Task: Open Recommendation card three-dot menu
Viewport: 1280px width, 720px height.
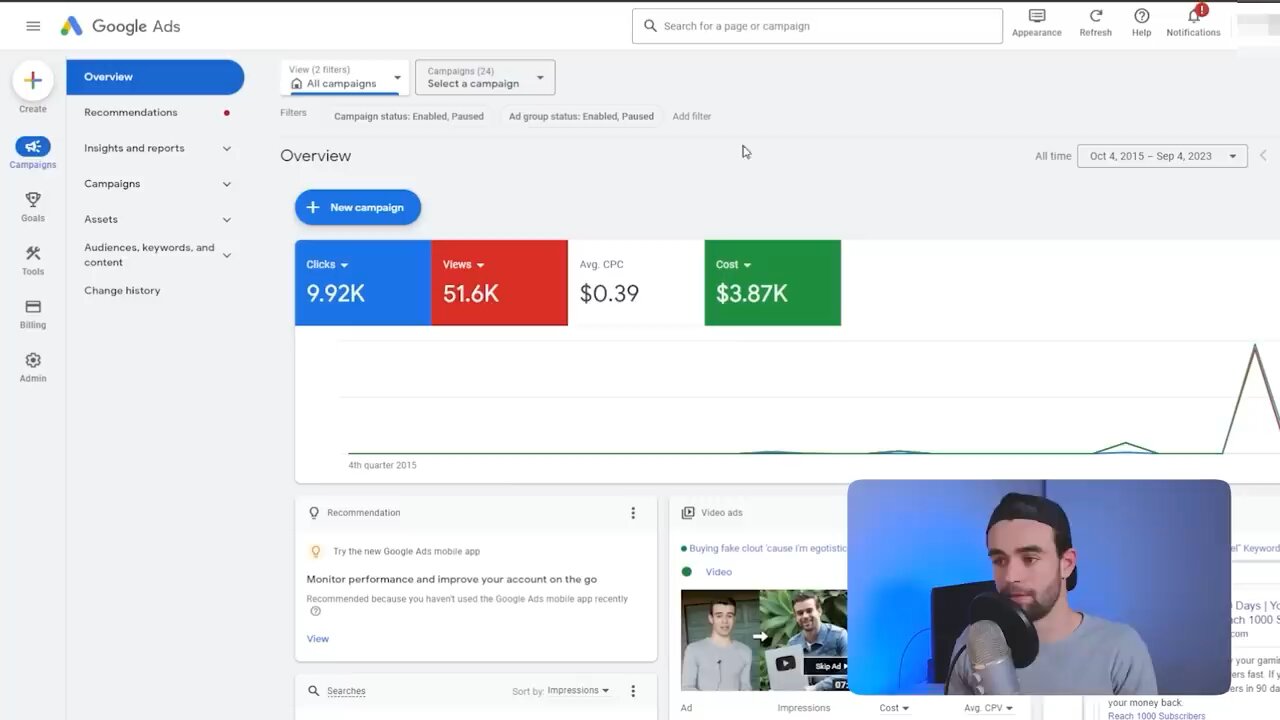Action: pos(633,513)
